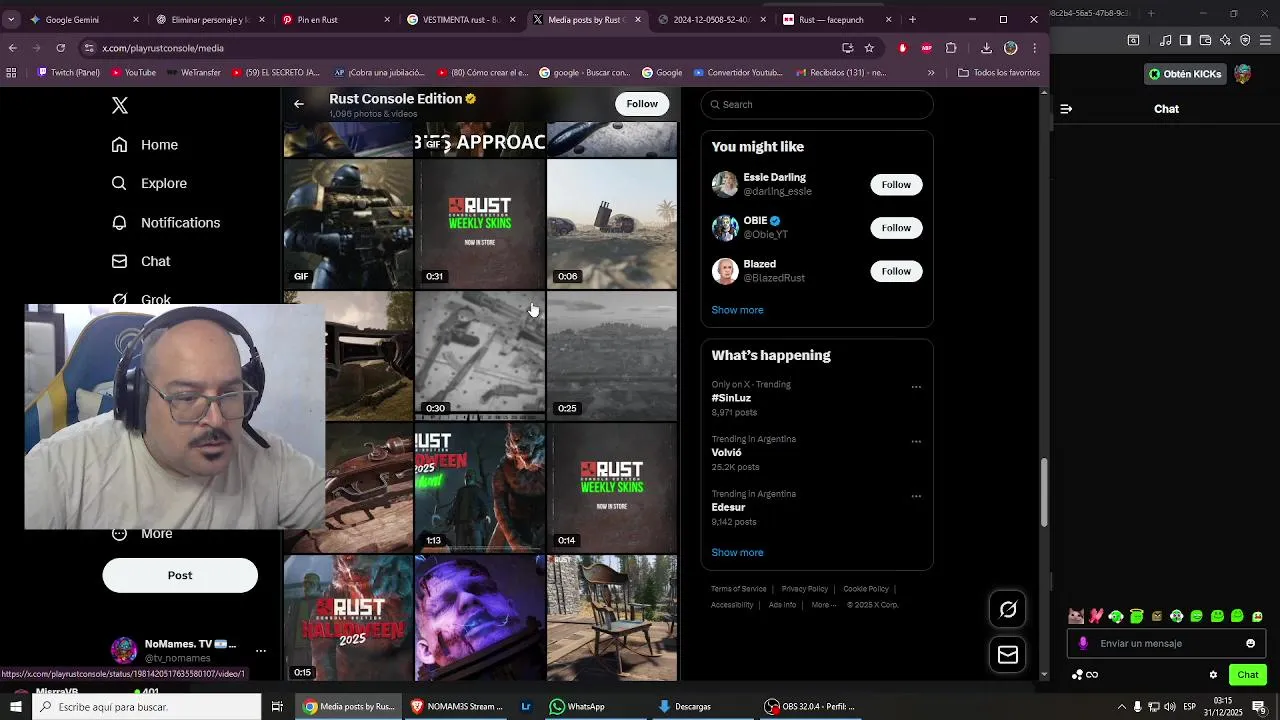Open the Grok floating button
The height and width of the screenshot is (720, 1280).
[x=1008, y=609]
